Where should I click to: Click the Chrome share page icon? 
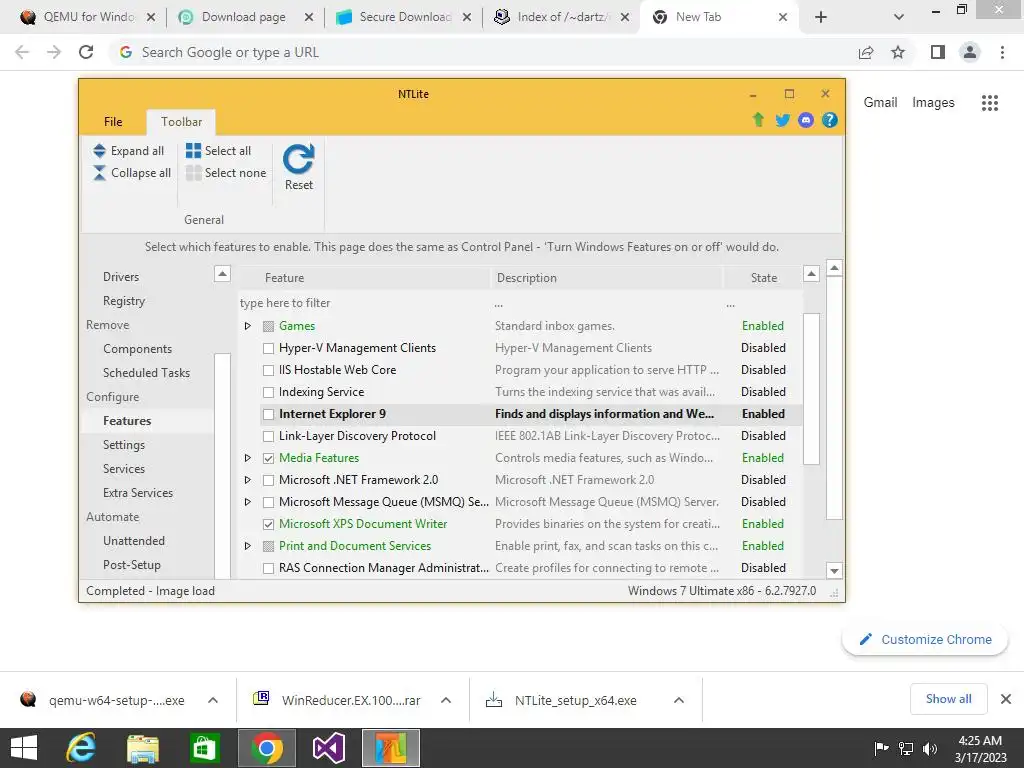(x=866, y=52)
